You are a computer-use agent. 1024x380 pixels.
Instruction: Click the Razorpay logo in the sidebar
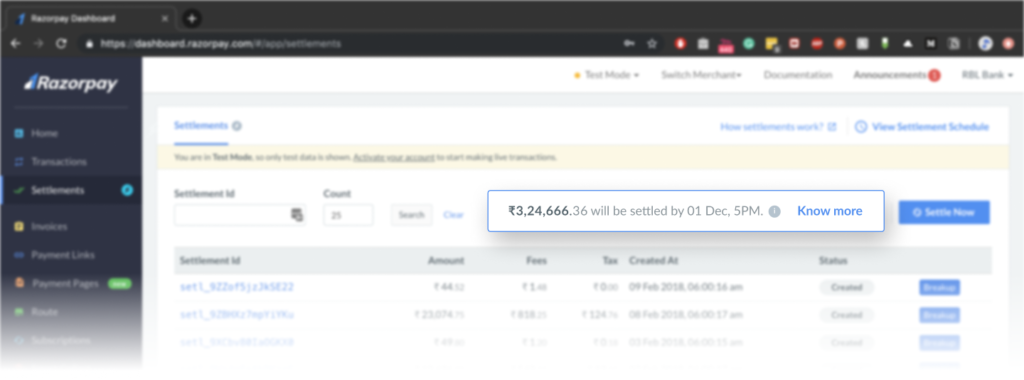[71, 83]
